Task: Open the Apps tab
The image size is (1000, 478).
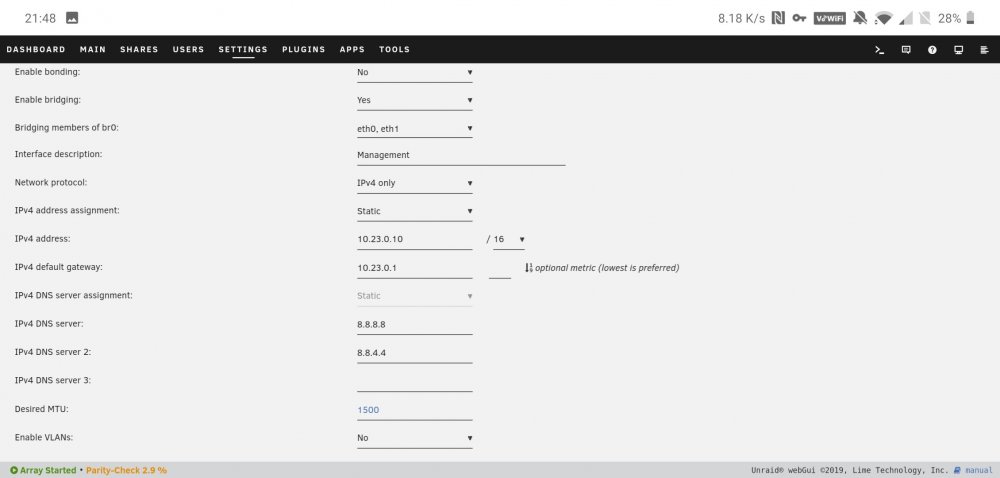Action: [352, 50]
